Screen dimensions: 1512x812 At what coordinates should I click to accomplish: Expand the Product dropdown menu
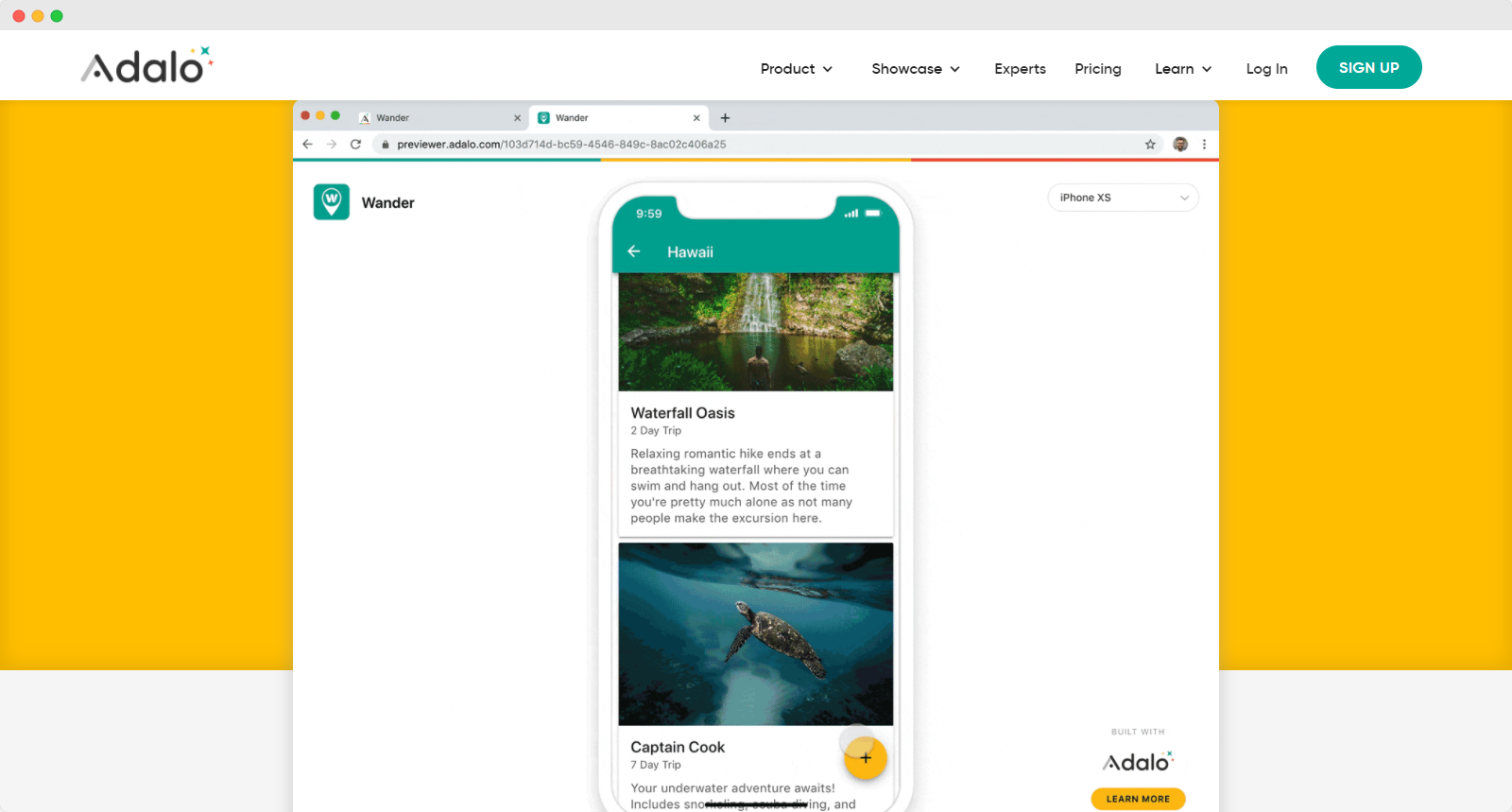pyautogui.click(x=796, y=69)
